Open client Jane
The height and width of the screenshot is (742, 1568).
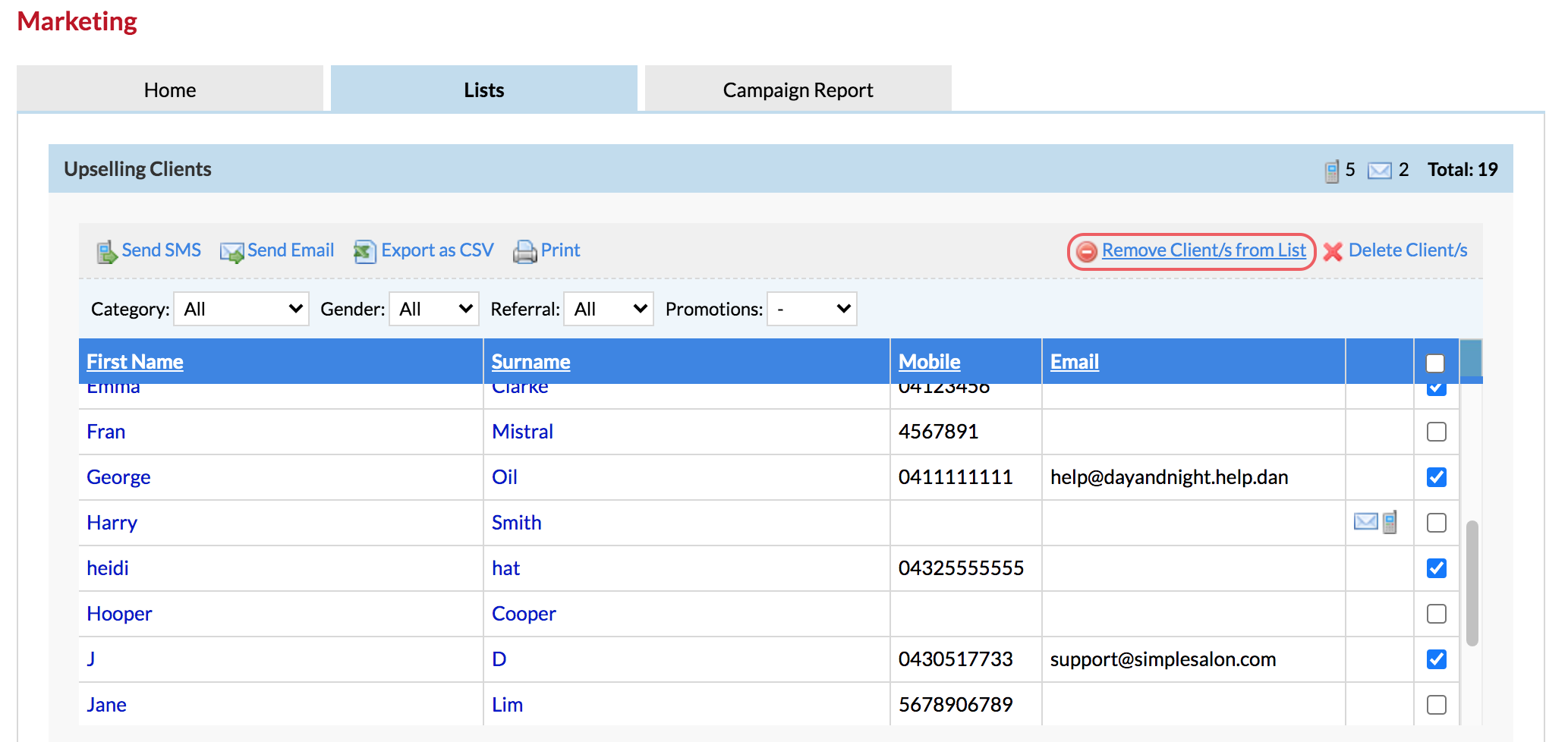(107, 705)
